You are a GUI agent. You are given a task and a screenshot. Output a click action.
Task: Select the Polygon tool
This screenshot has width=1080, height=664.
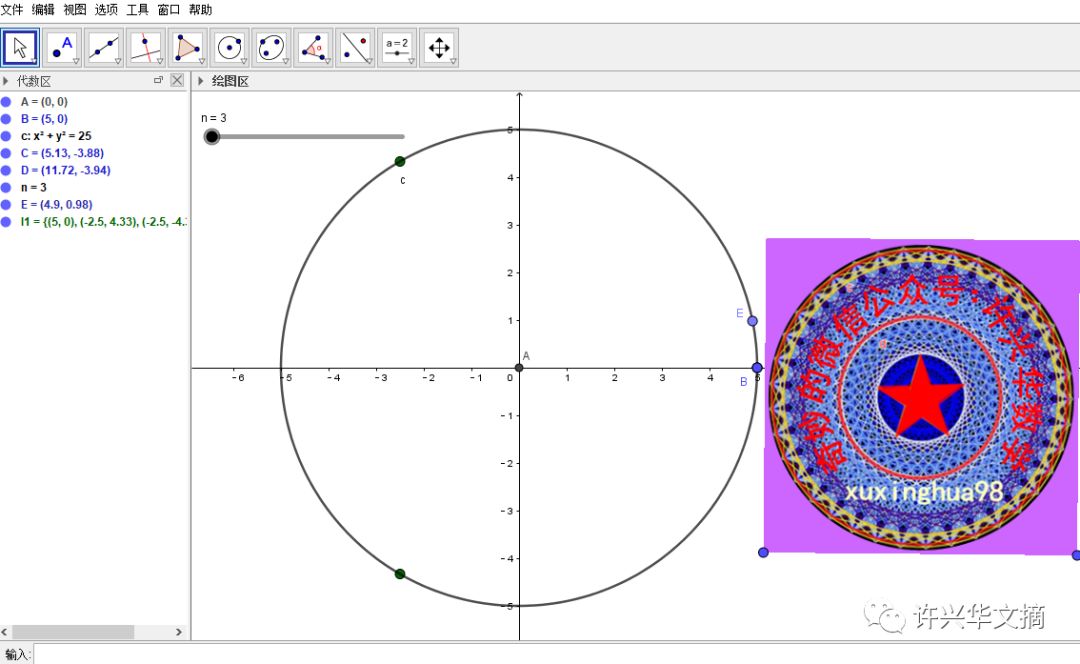coord(187,48)
